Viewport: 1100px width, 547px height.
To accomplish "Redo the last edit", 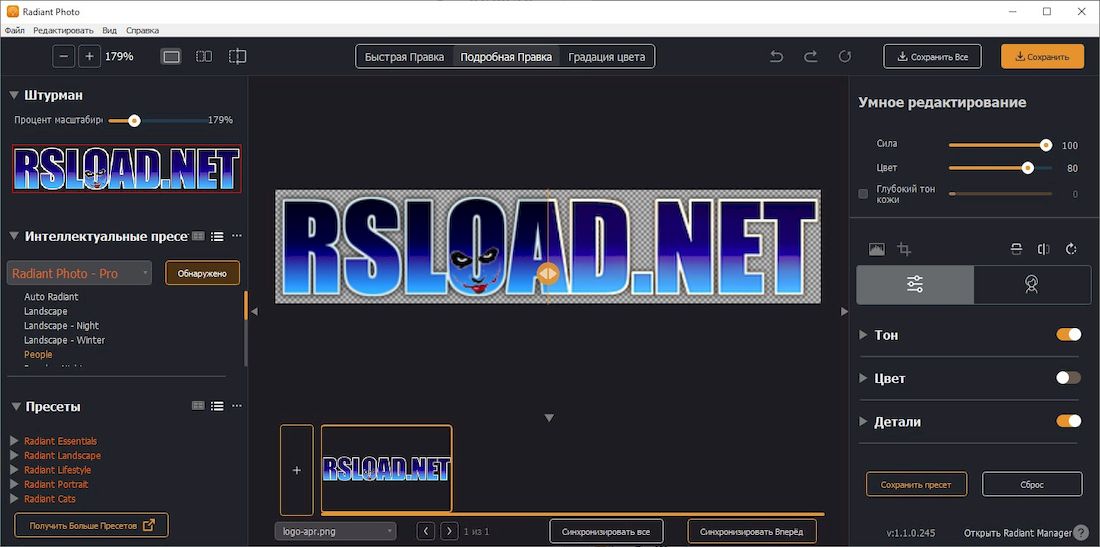I will 810,57.
